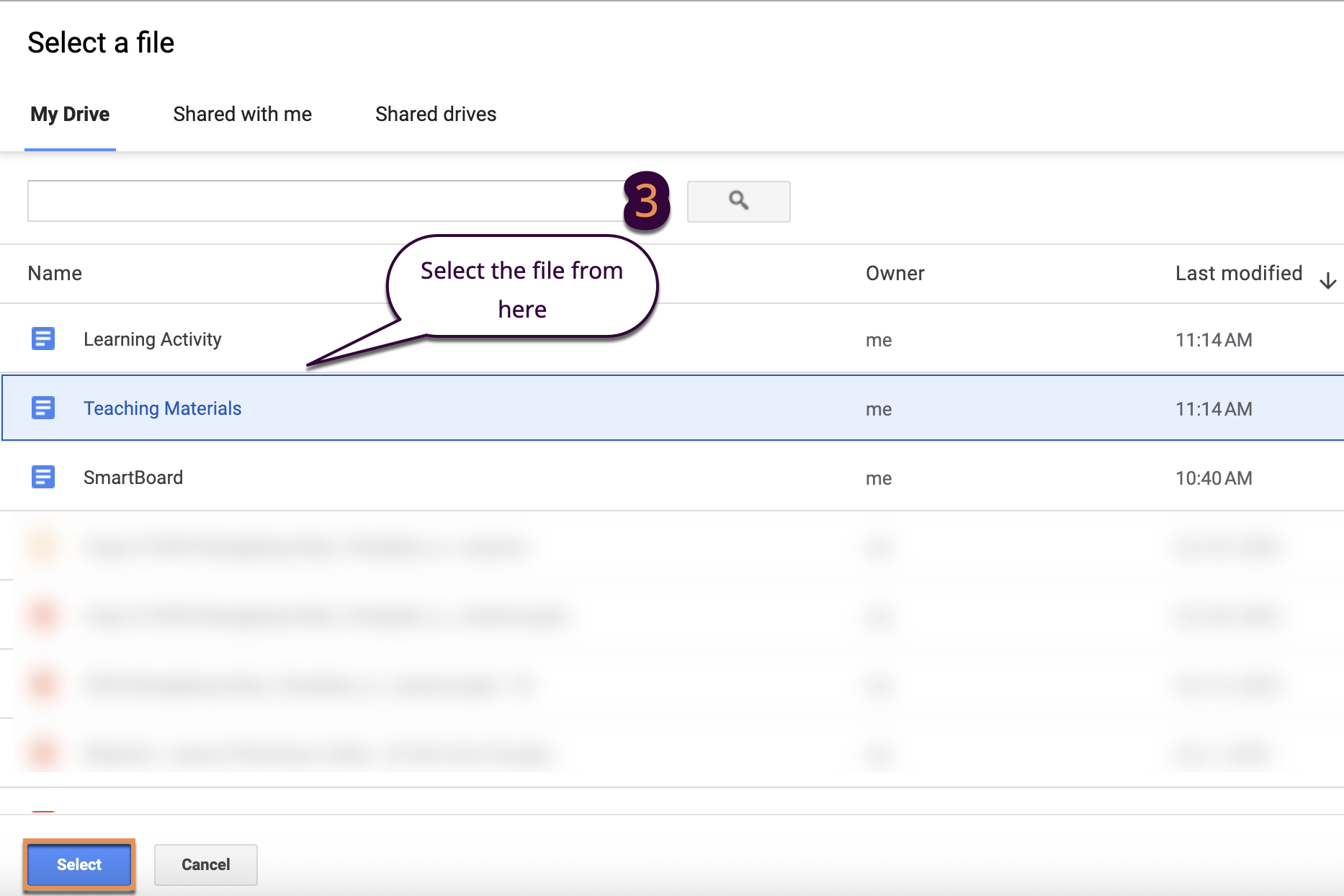Click the callout saying Select the file from here
This screenshot has width=1344, height=896.
pyautogui.click(x=521, y=290)
